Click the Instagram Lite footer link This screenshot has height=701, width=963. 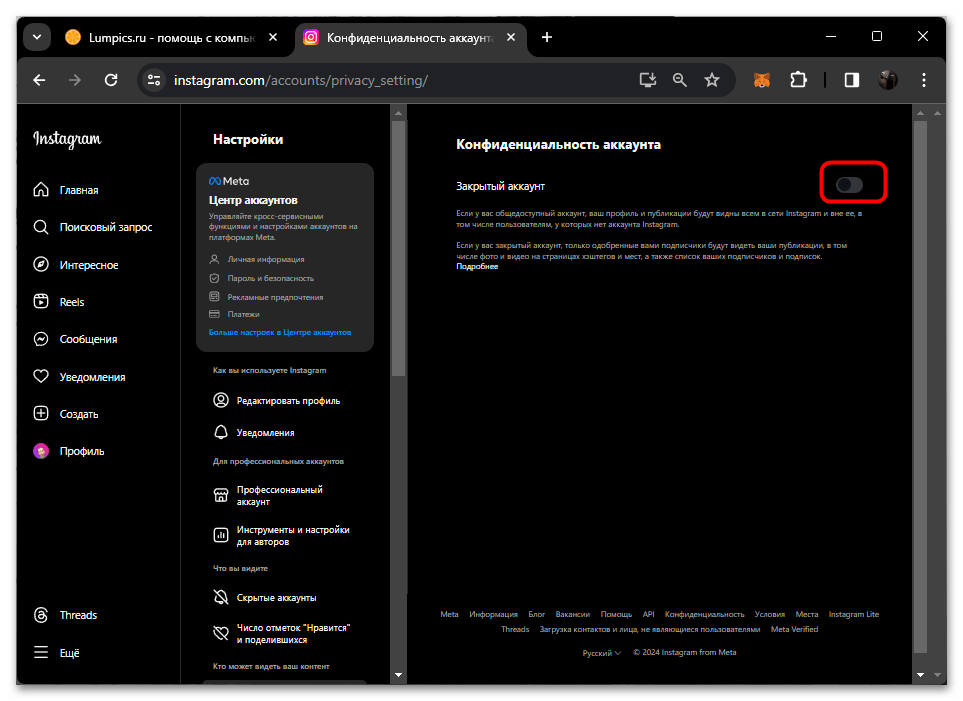854,614
